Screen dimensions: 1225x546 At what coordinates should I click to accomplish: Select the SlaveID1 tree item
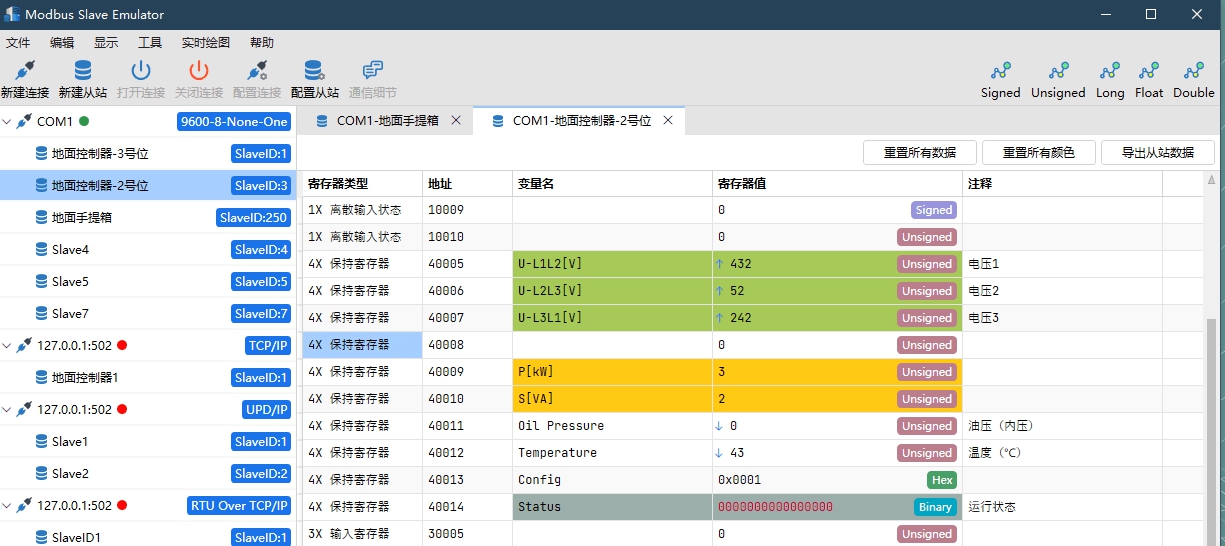pyautogui.click(x=148, y=535)
